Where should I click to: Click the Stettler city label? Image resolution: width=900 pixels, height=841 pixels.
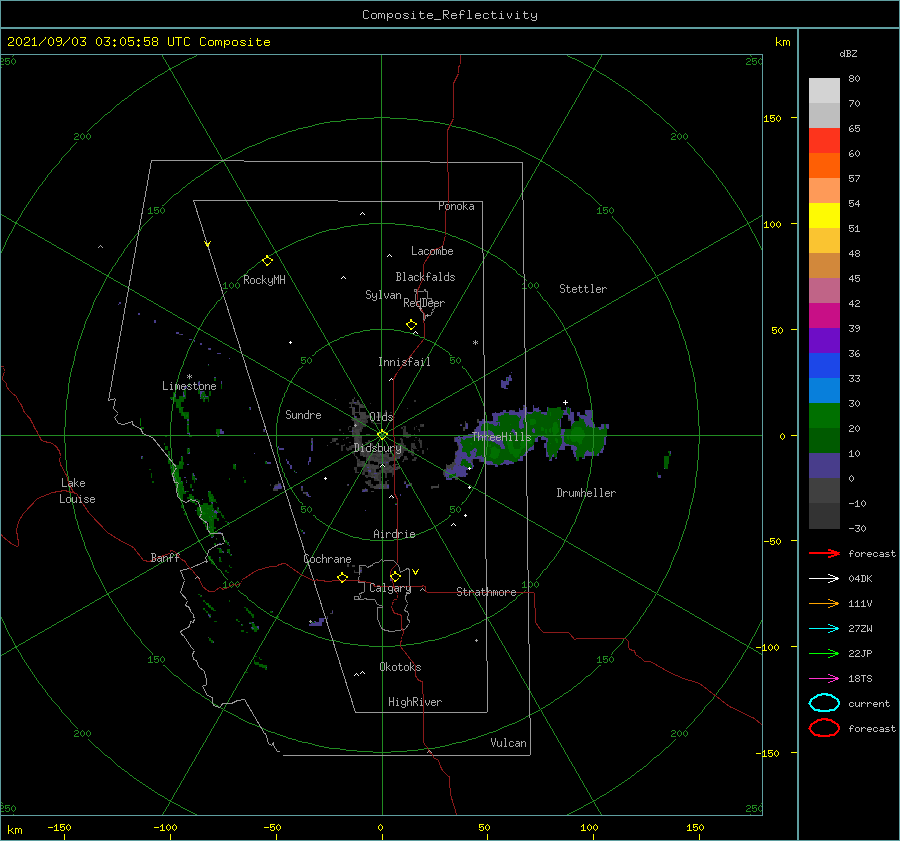(x=583, y=289)
